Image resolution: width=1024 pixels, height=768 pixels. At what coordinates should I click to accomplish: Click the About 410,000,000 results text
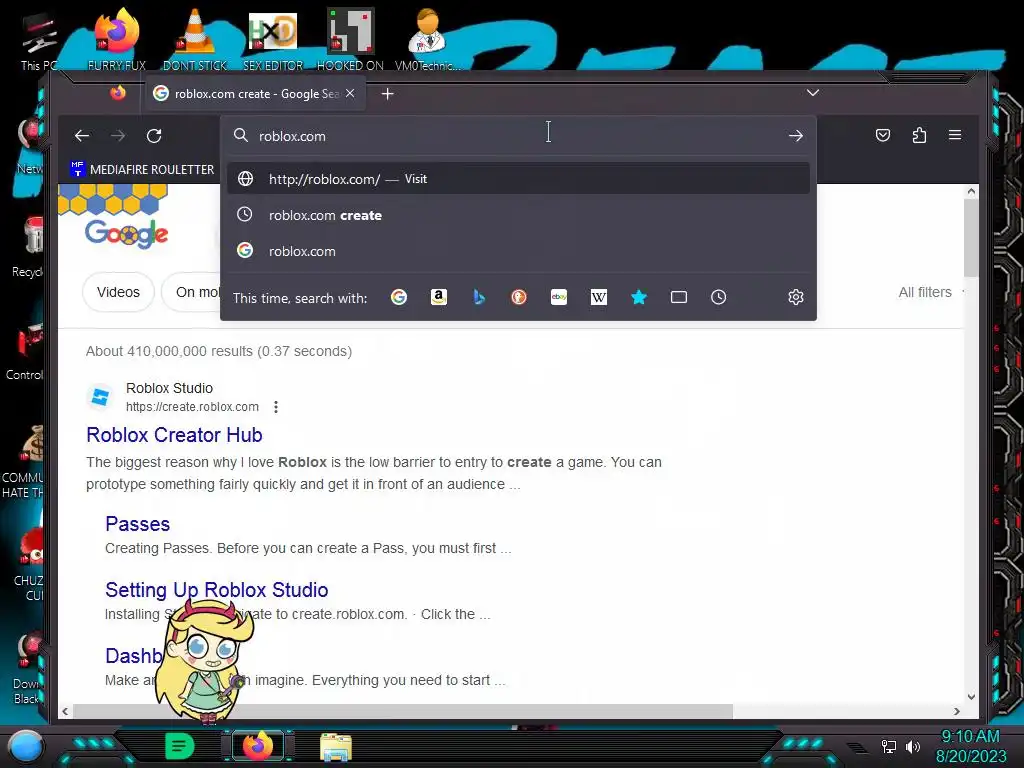(219, 351)
